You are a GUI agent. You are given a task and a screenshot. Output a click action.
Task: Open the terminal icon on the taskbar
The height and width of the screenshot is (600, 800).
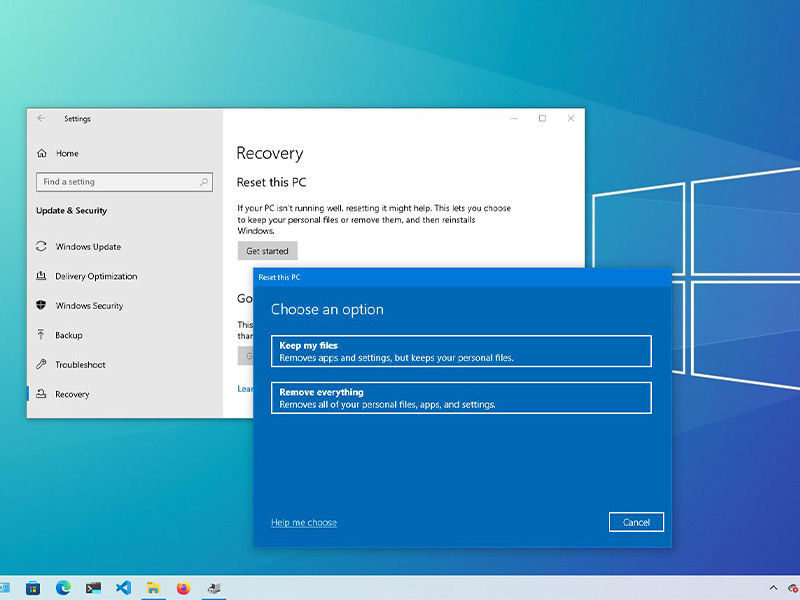click(93, 588)
